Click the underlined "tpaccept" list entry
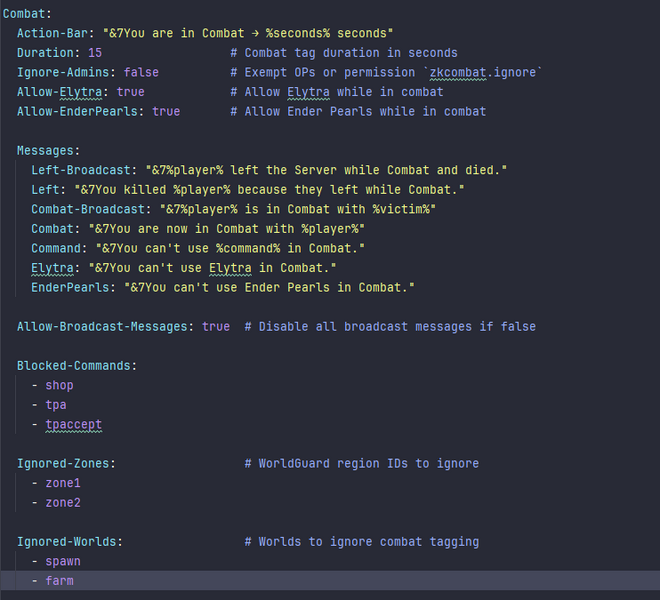 click(x=74, y=424)
